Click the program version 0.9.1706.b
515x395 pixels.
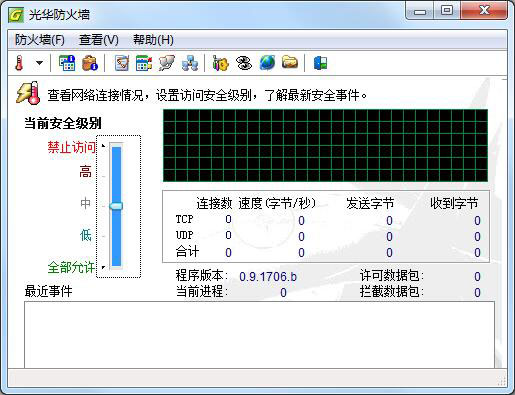[x=268, y=277]
